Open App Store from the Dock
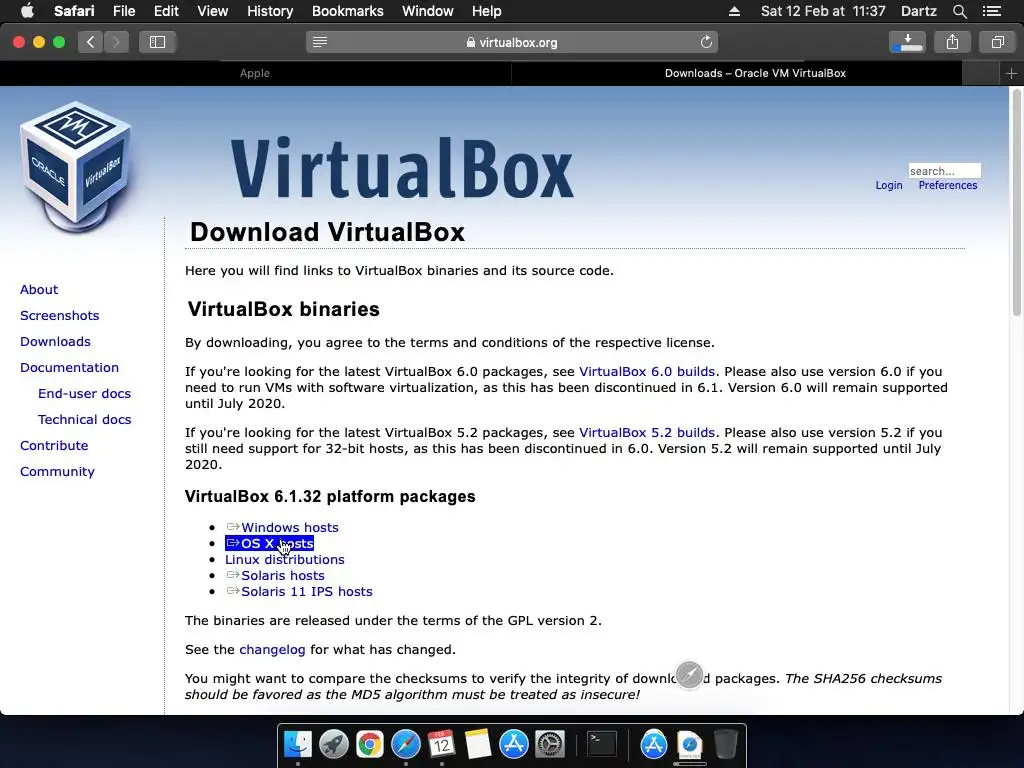Viewport: 1024px width, 768px height. click(514, 744)
